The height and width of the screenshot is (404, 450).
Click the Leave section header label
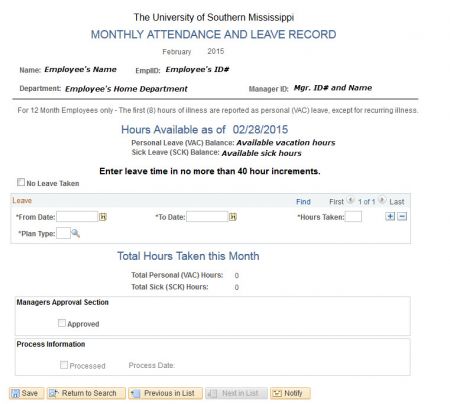[22, 201]
